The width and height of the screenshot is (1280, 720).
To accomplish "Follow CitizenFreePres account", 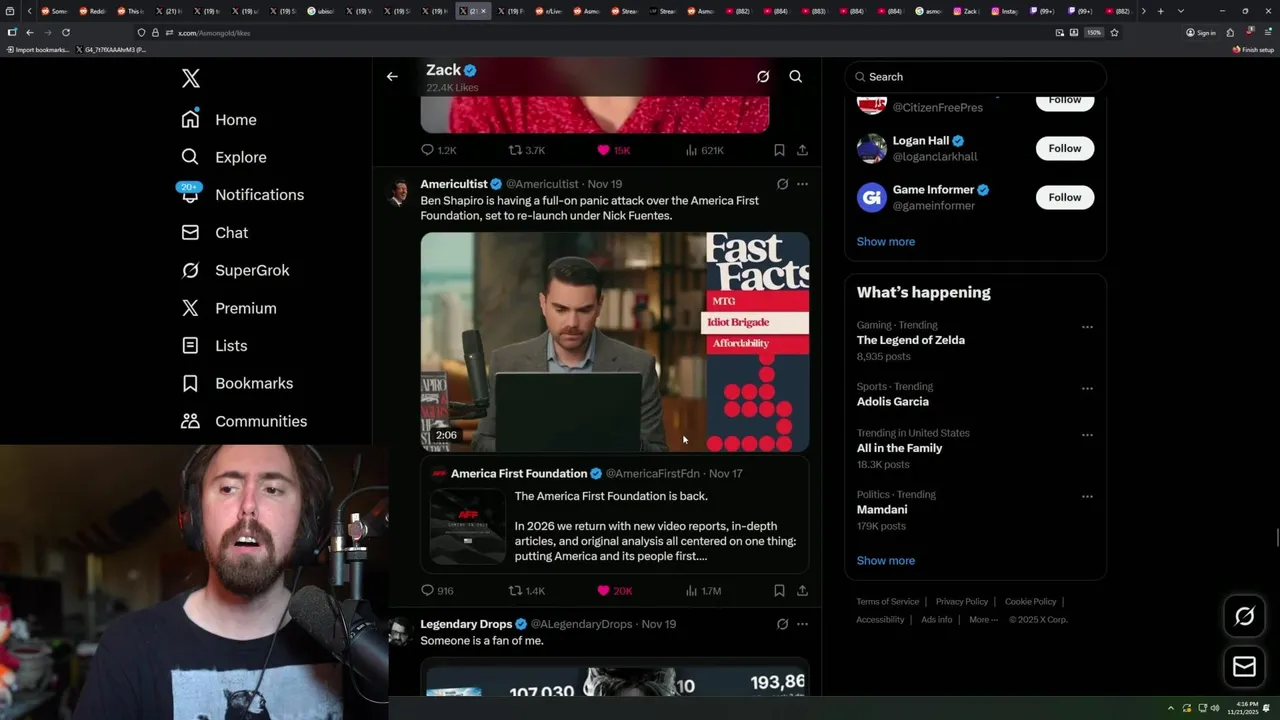I will tap(1065, 100).
